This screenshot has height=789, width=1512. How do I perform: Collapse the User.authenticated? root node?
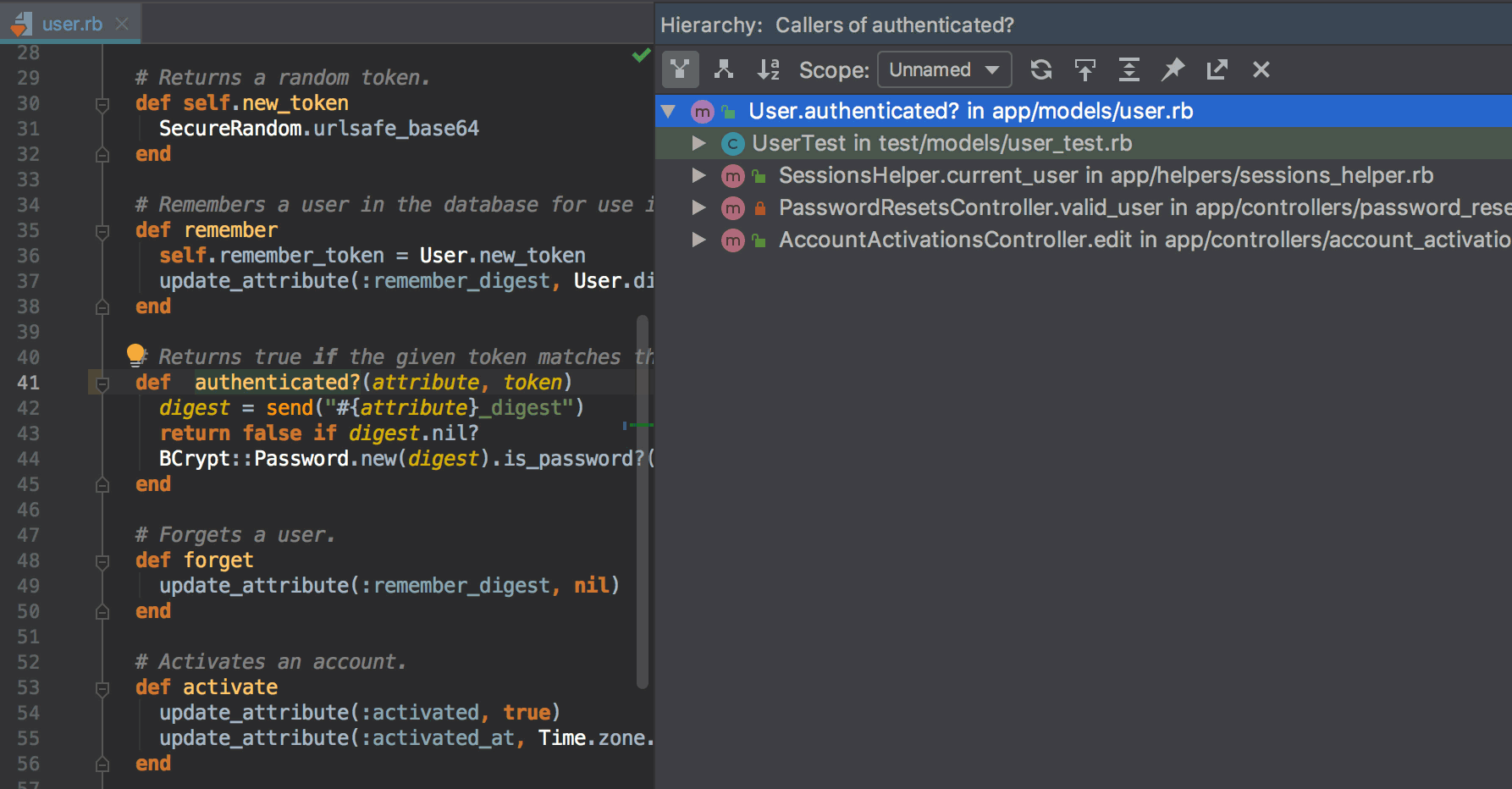coord(669,111)
